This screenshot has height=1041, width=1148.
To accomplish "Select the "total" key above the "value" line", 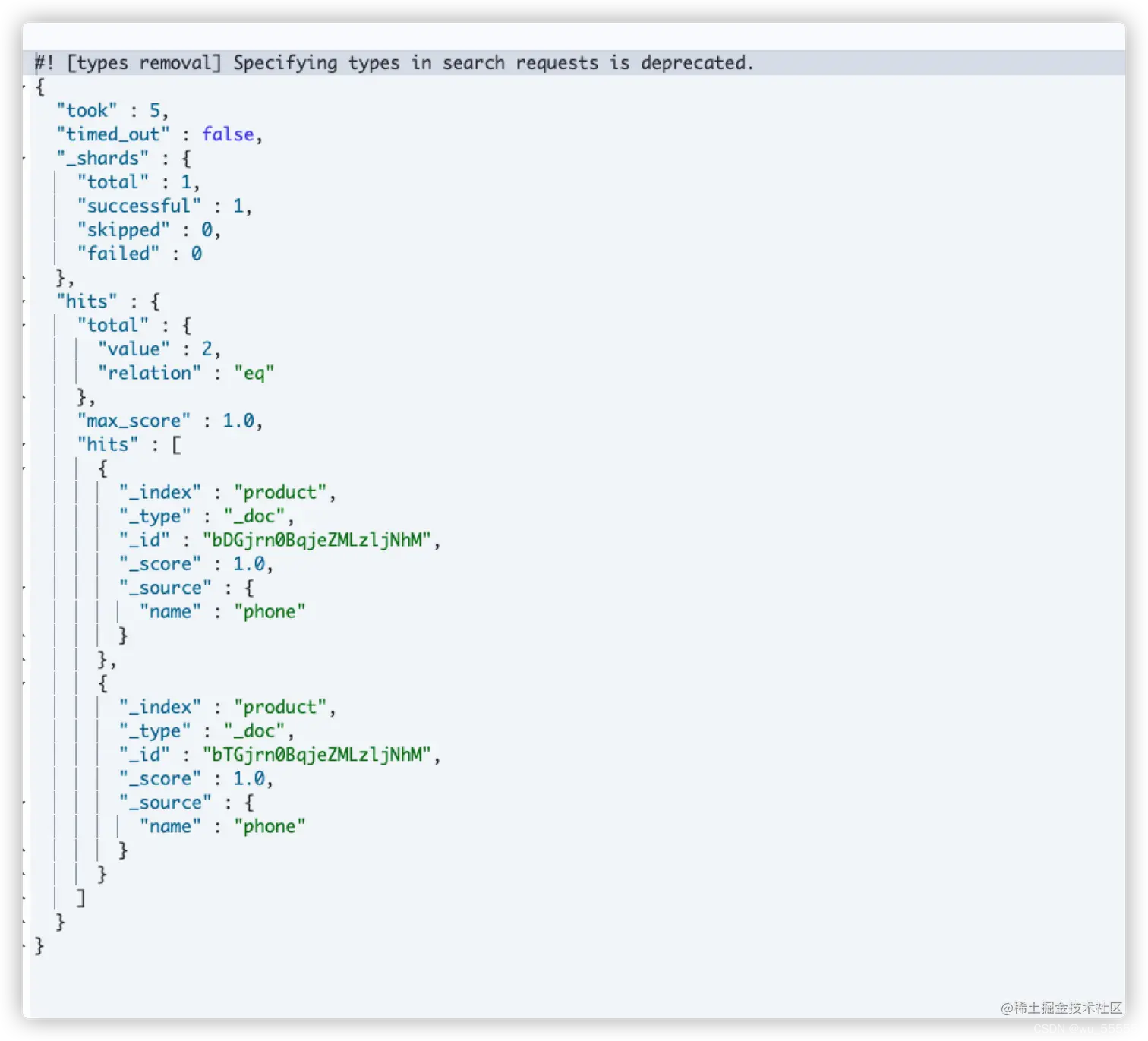I will 113,326.
